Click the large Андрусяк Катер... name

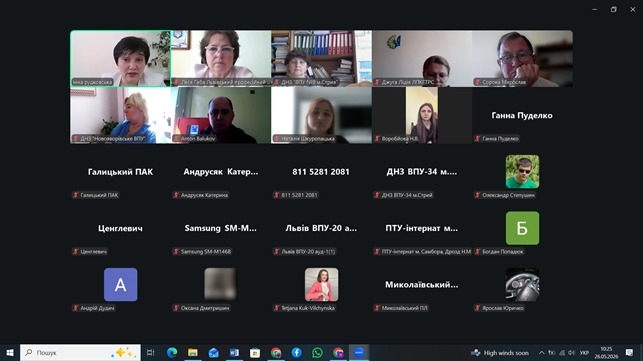(x=221, y=172)
